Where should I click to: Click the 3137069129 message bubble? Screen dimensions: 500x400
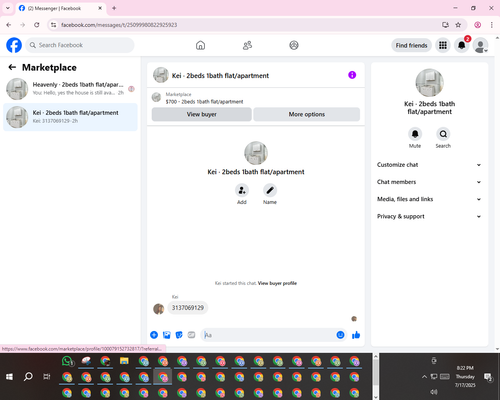(x=188, y=308)
